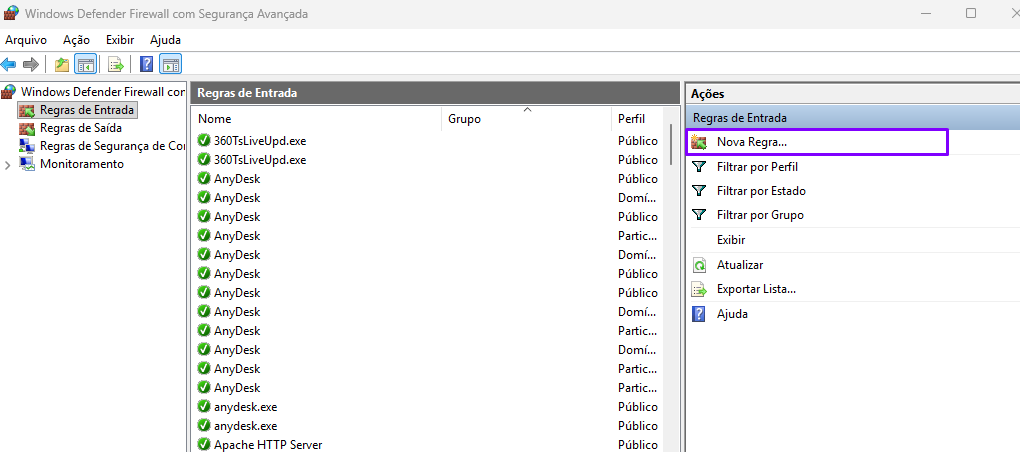
Task: Open the Arquivo menu
Action: point(26,40)
